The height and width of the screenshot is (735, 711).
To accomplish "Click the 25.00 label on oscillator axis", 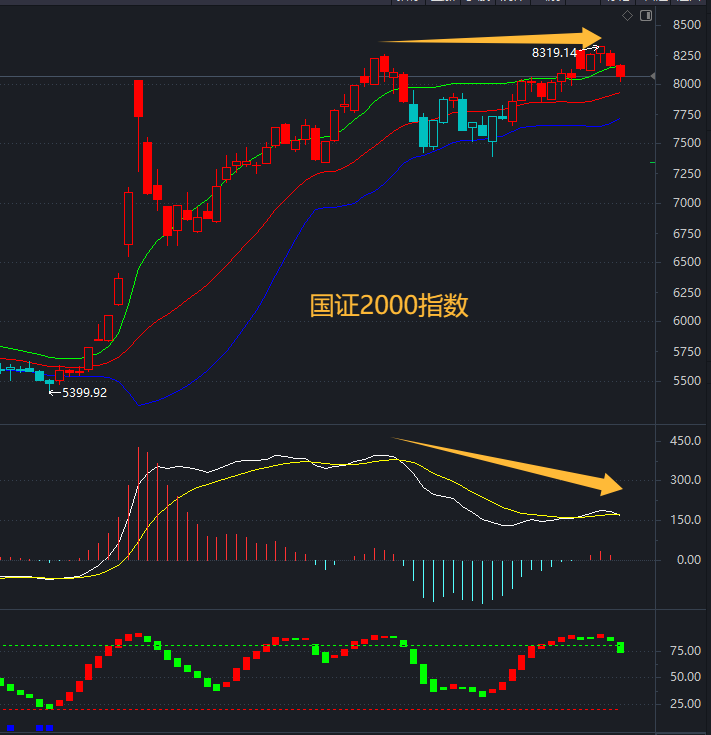I will coord(685,704).
